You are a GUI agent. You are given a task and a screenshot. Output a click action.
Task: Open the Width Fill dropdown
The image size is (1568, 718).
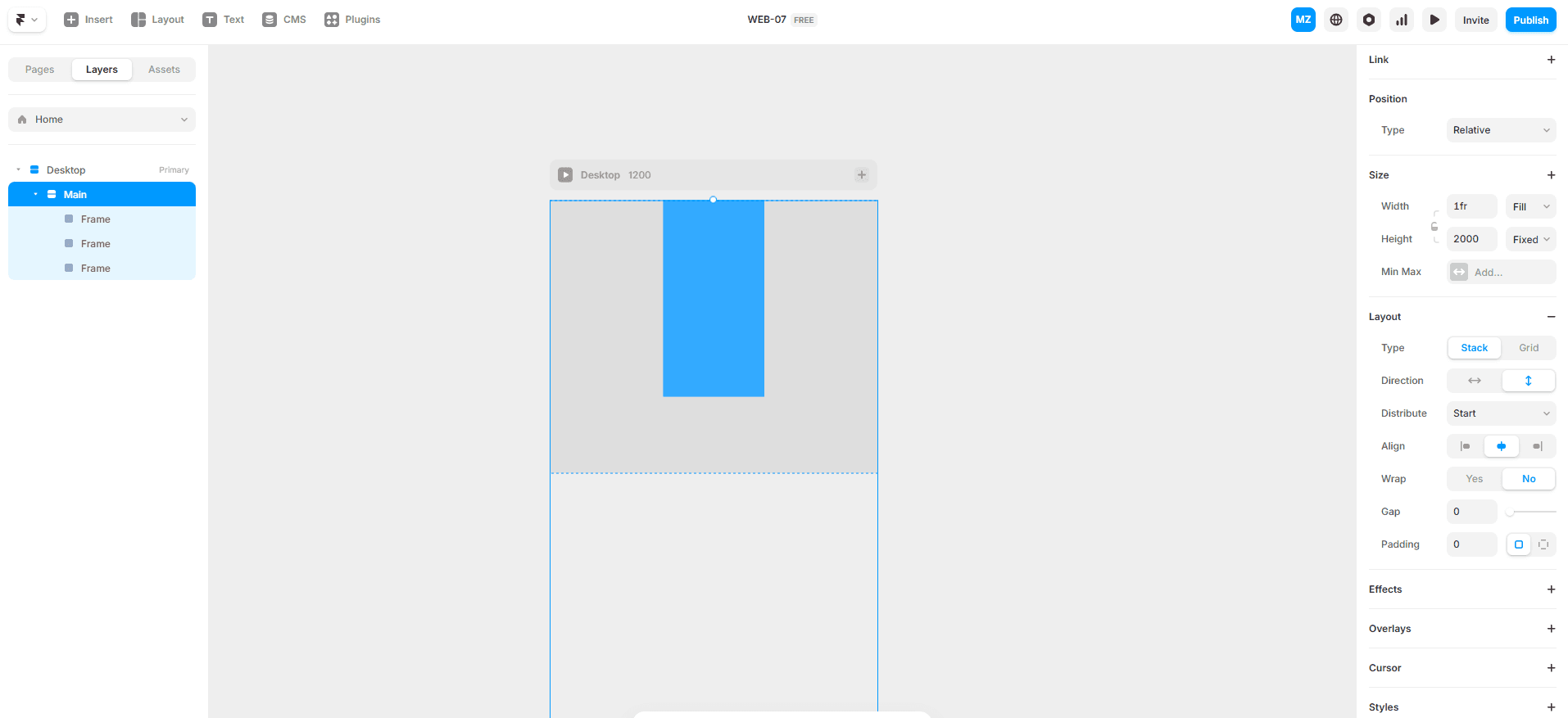1530,206
